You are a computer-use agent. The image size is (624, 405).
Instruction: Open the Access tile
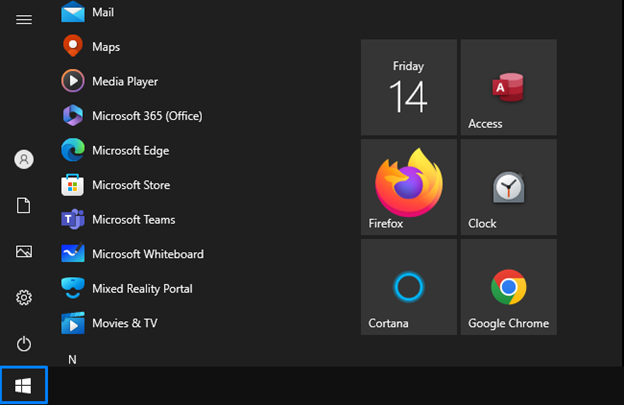click(x=509, y=87)
